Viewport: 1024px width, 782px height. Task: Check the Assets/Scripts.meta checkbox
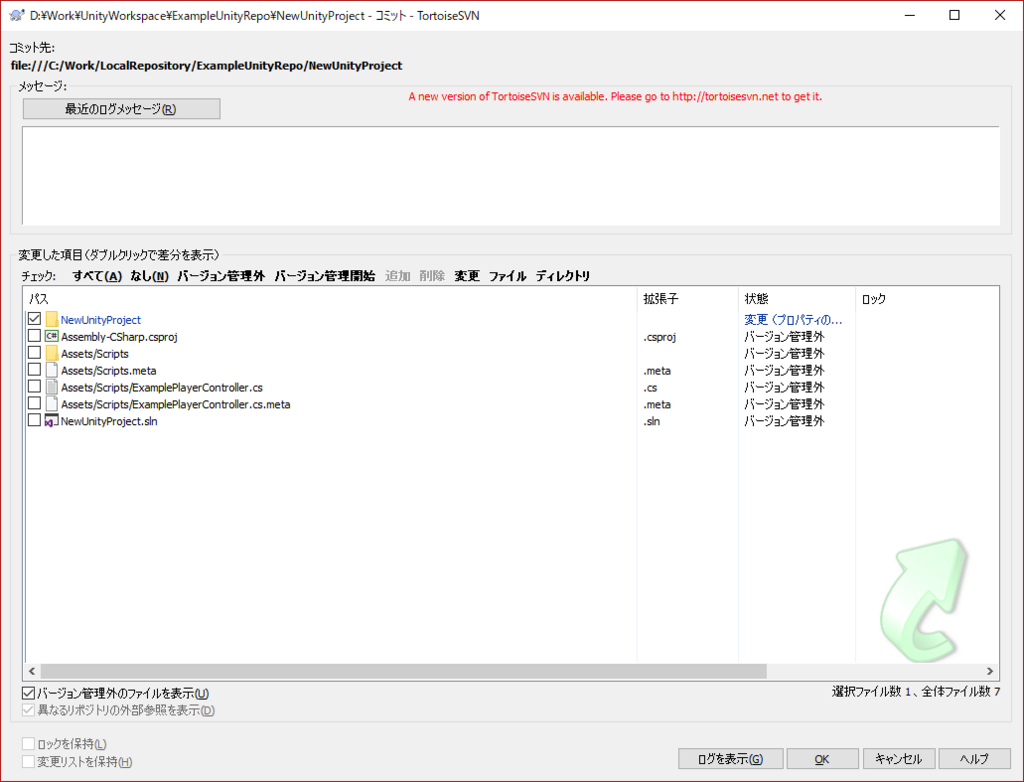(35, 370)
